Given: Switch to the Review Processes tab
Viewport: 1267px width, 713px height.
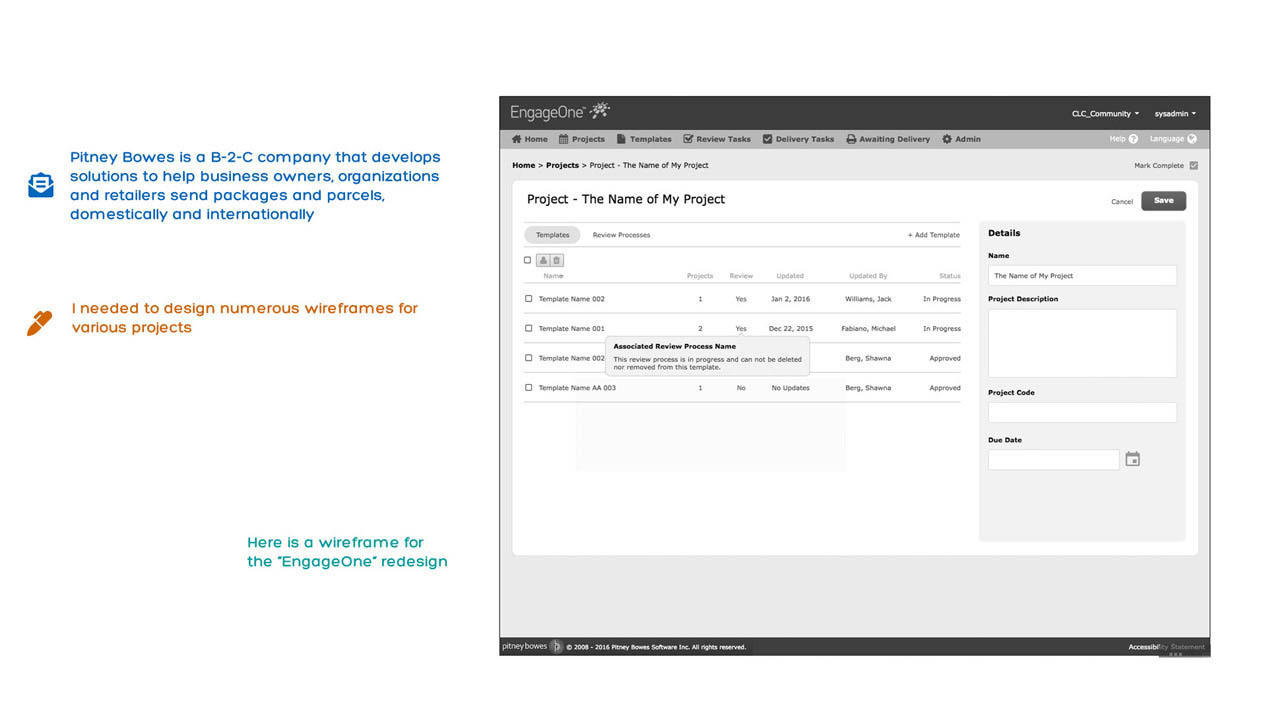Looking at the screenshot, I should (621, 235).
